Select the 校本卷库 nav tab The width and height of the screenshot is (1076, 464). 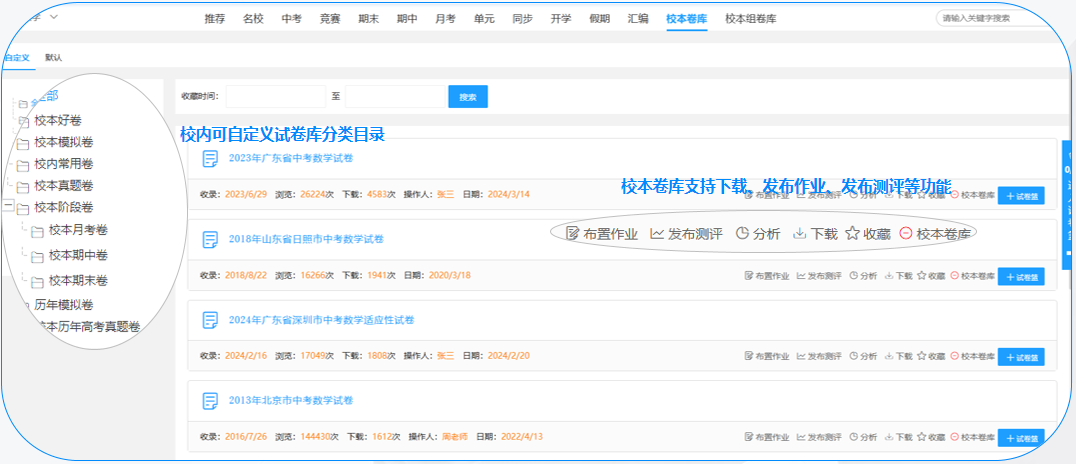(x=687, y=19)
